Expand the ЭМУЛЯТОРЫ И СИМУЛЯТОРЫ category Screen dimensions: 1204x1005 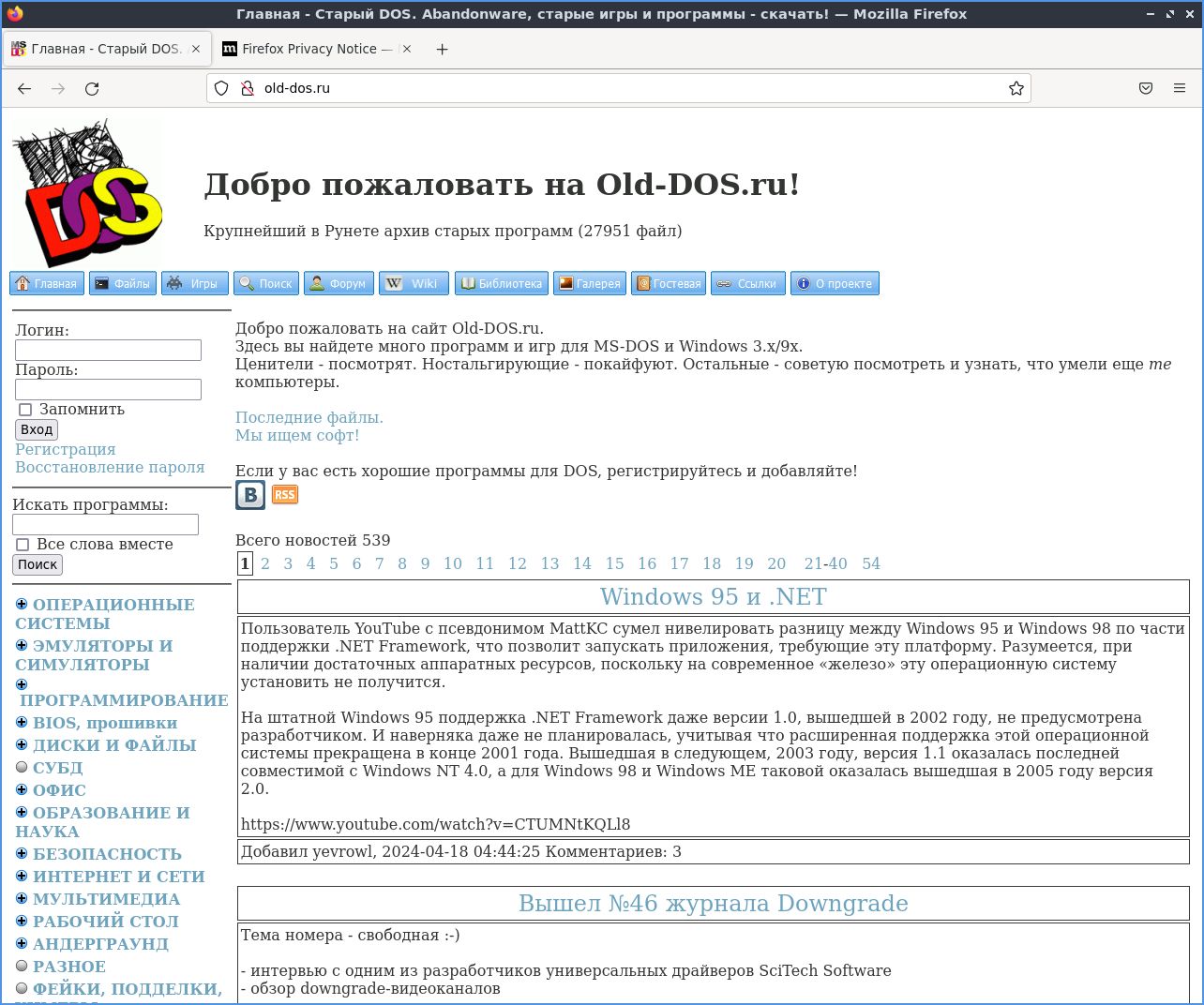coord(22,645)
